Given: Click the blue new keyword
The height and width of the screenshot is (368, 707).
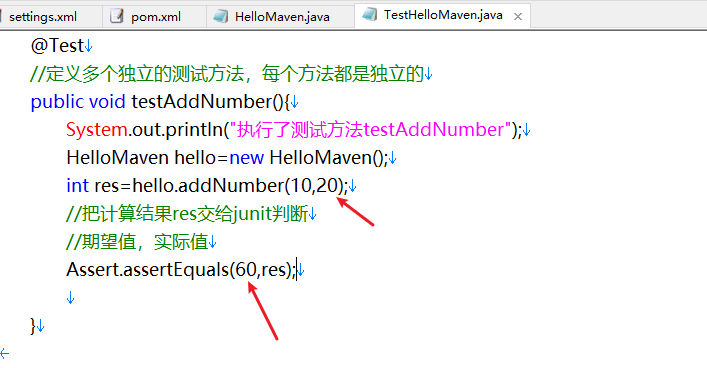Looking at the screenshot, I should [x=246, y=158].
